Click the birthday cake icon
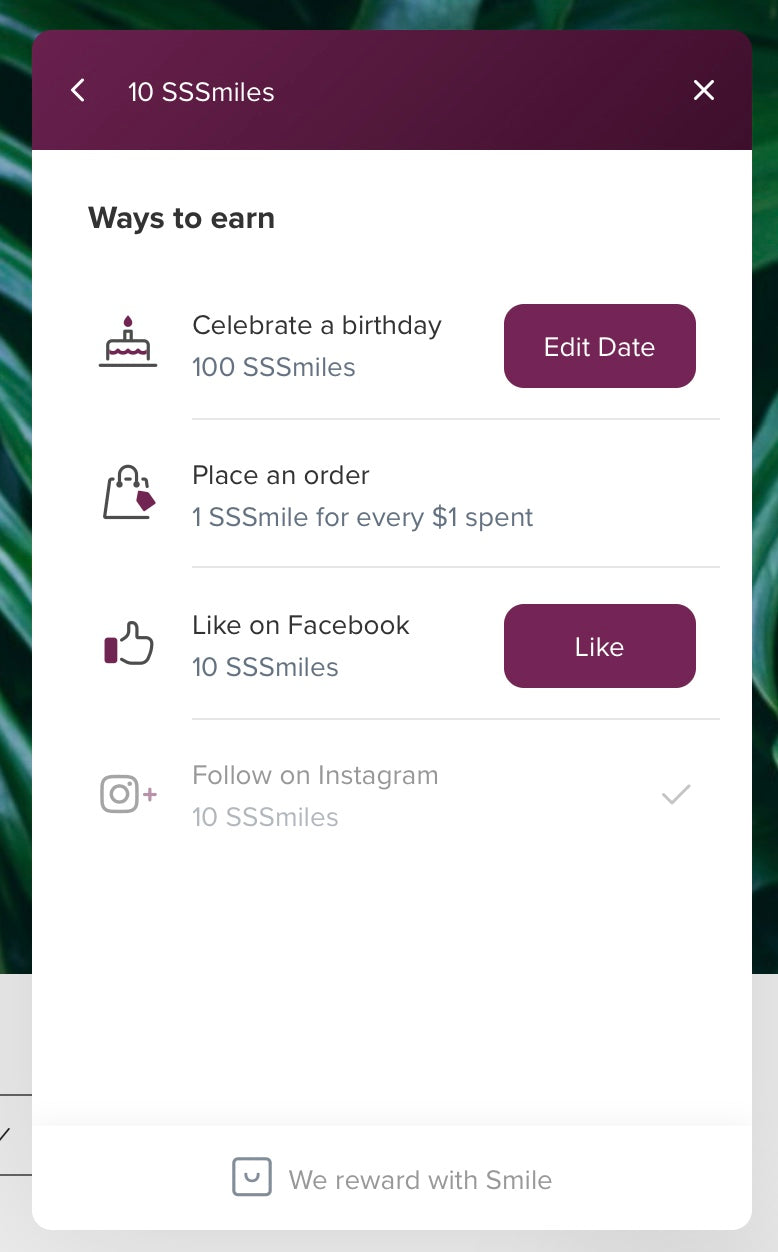 (x=128, y=343)
